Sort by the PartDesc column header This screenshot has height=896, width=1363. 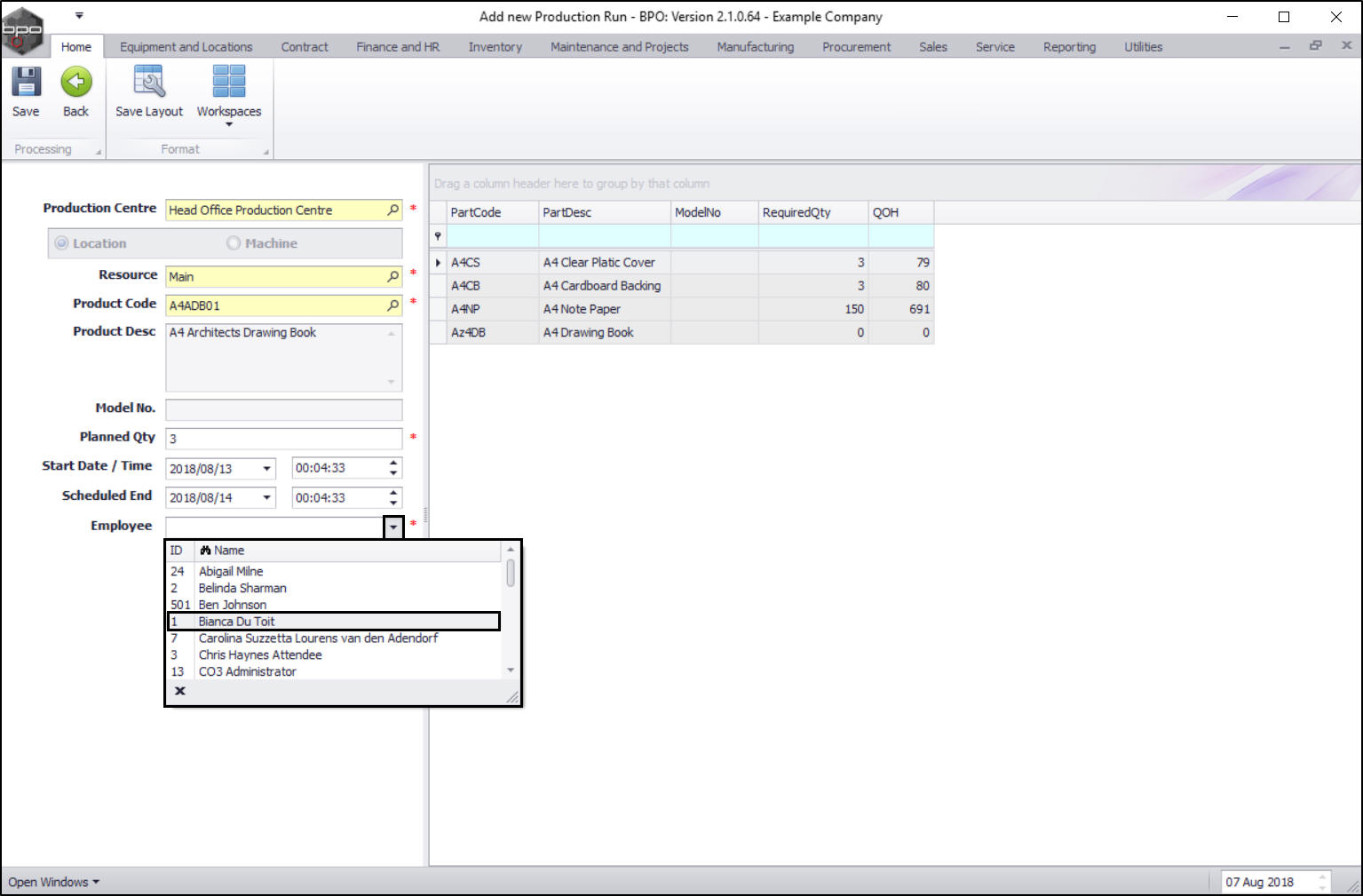tap(605, 212)
